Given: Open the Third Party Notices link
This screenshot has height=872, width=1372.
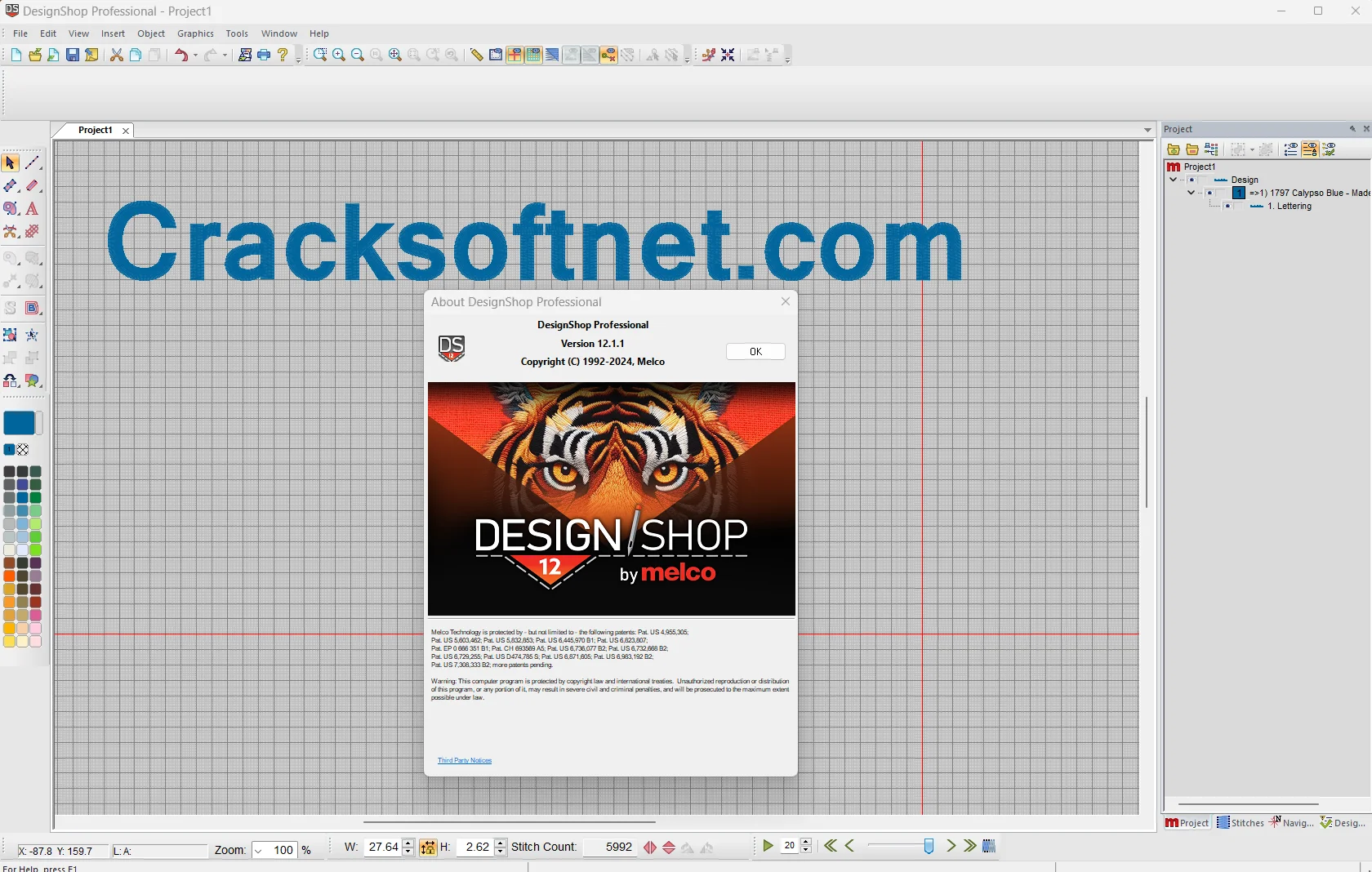Looking at the screenshot, I should pos(465,760).
